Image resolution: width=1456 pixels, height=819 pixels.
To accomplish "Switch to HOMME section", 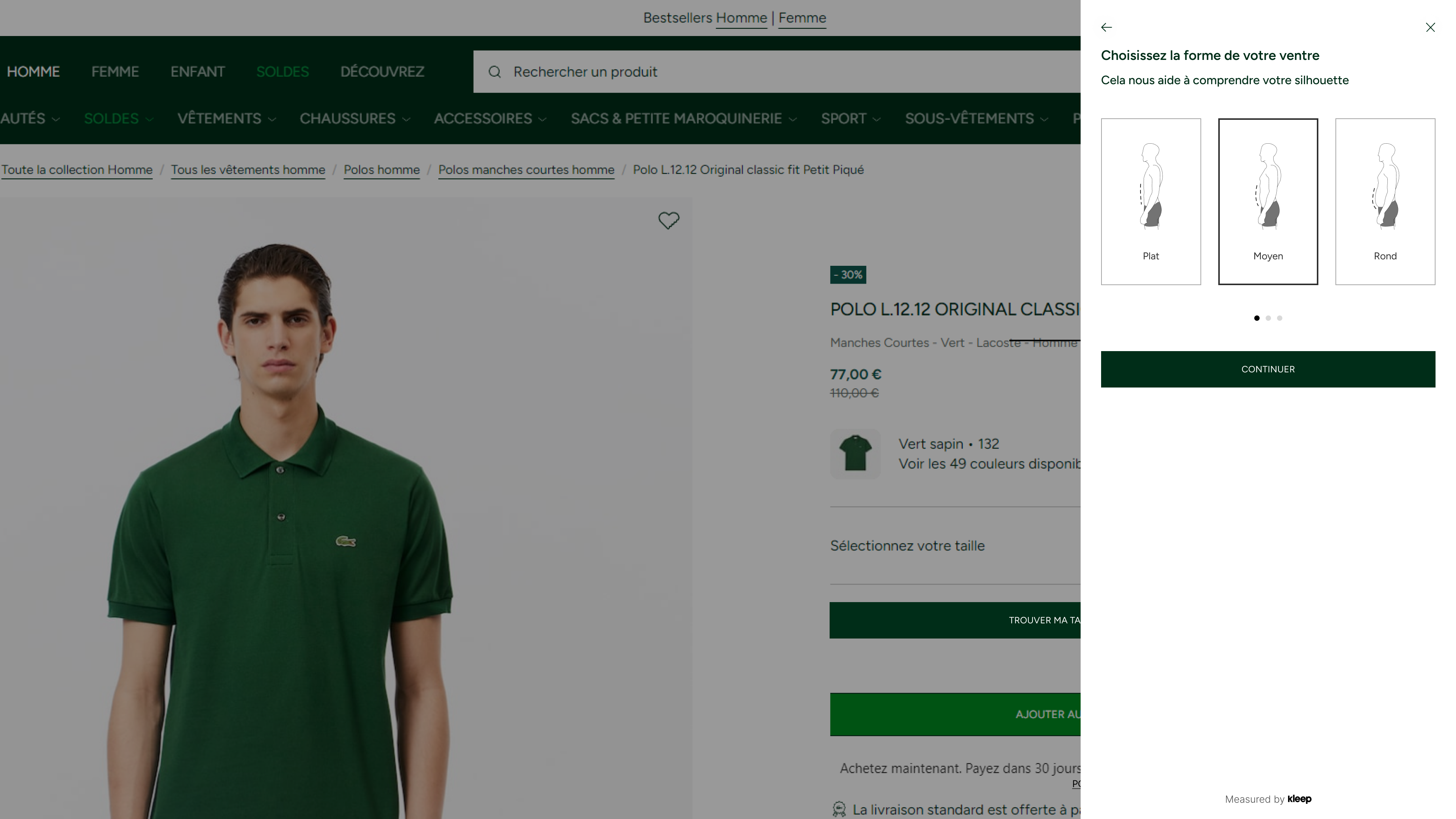I will click(x=33, y=72).
